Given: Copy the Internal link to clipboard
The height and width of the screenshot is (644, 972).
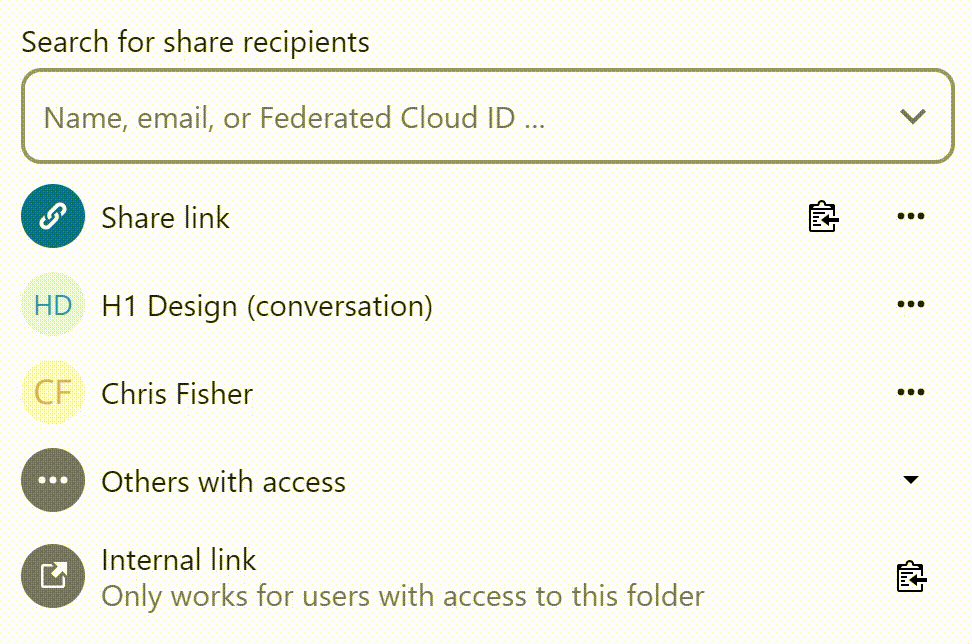Looking at the screenshot, I should tap(910, 576).
